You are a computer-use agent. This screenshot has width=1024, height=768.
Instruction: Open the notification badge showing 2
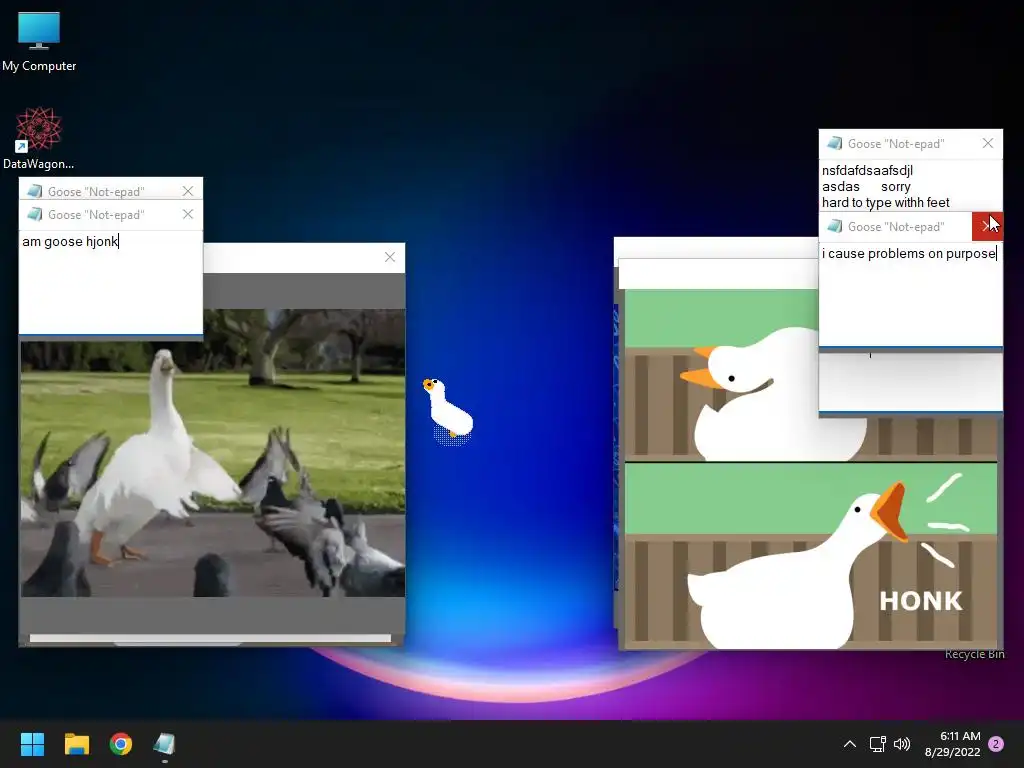pos(996,744)
